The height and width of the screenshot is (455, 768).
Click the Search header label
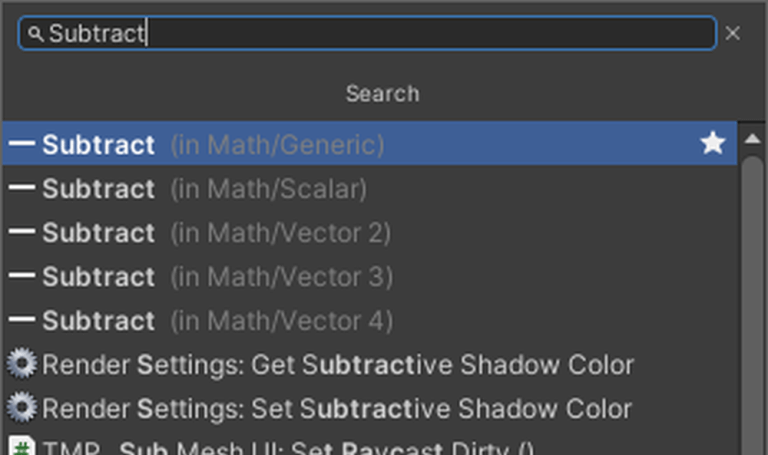[382, 94]
